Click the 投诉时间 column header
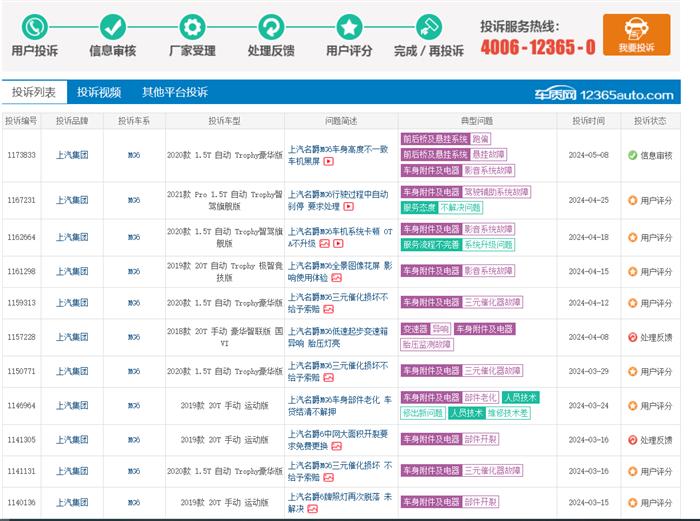 [x=588, y=121]
